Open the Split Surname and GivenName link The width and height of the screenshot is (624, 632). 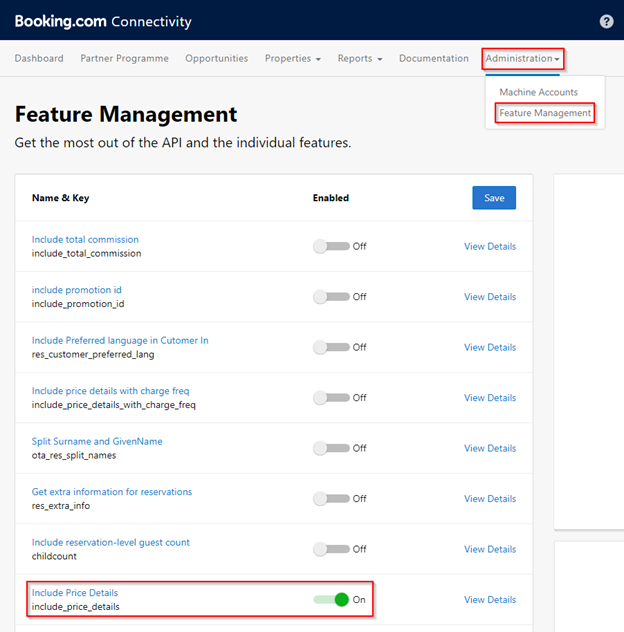[x=97, y=441]
